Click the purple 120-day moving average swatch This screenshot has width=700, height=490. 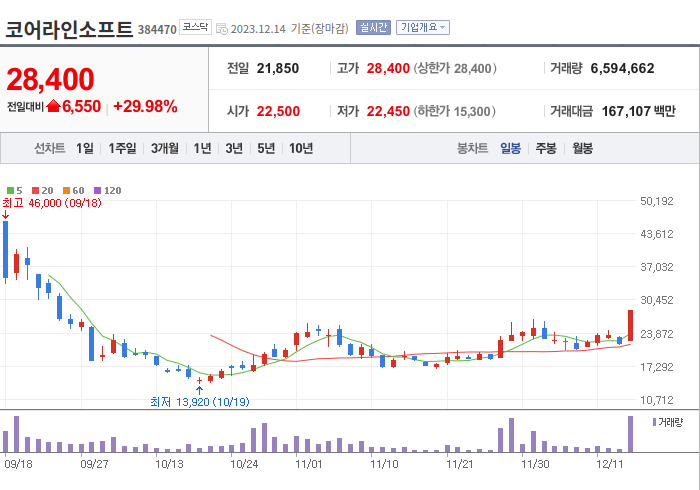tap(98, 191)
